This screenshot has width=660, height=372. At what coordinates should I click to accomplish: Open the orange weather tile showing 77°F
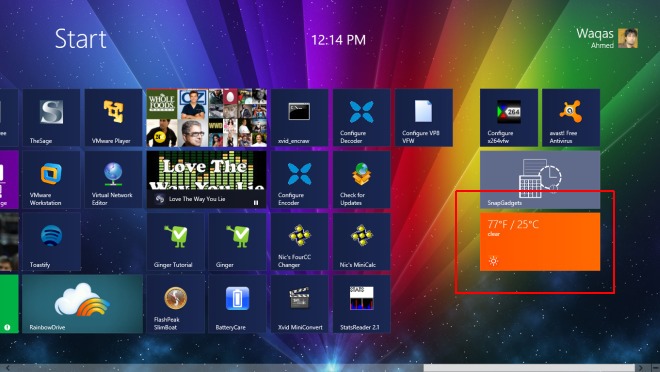[x=540, y=242]
